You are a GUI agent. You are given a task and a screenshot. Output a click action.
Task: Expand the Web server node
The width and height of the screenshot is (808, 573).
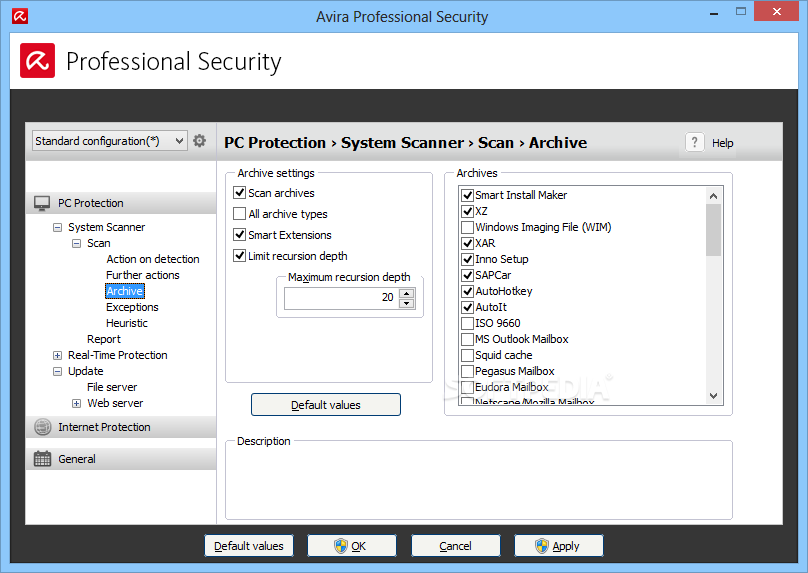(76, 403)
